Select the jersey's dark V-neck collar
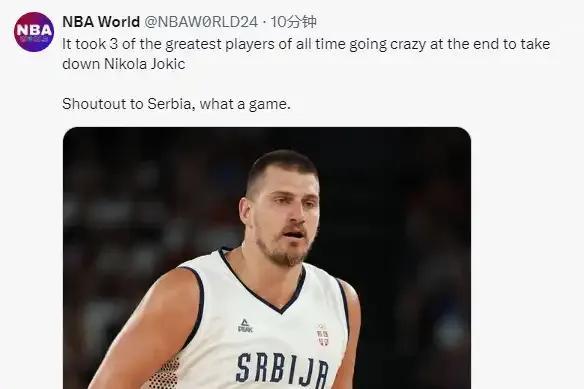This screenshot has height=389, width=584. (264, 281)
